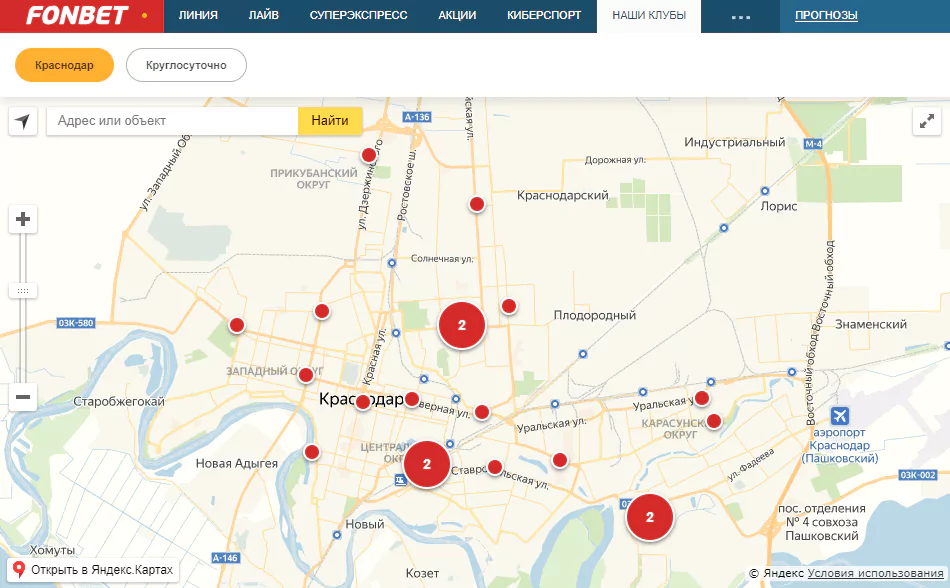Open the cluster of 2 clubs near Плодородный
Screen dimensions: 950x588
[462, 325]
